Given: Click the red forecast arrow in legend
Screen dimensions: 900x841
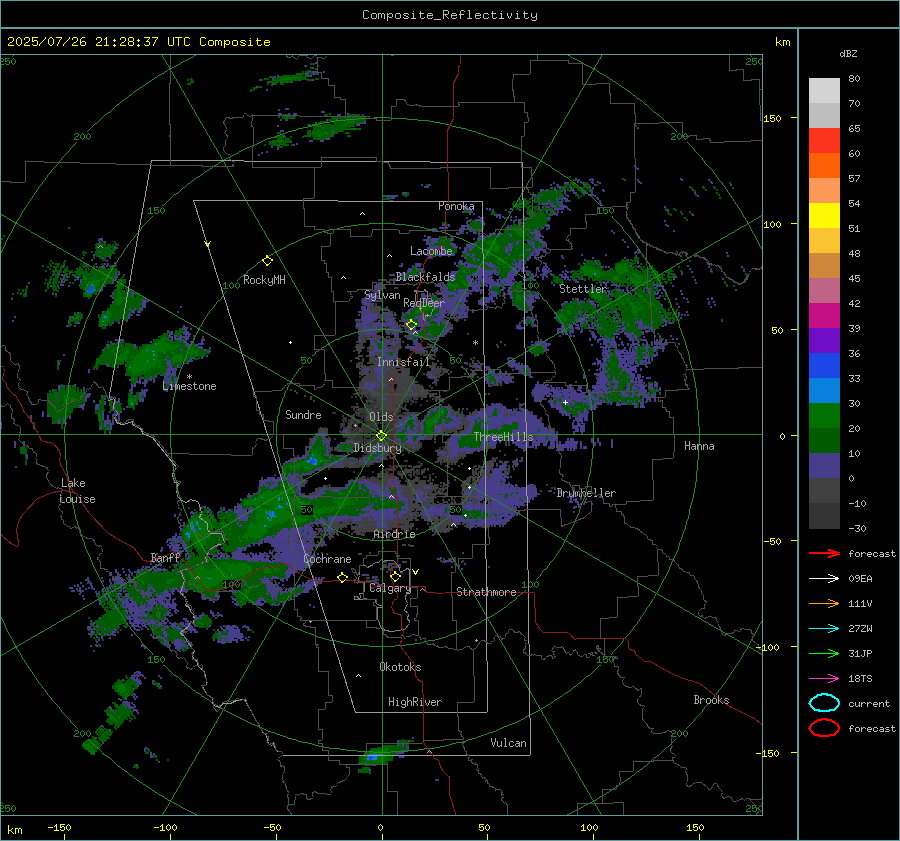Looking at the screenshot, I should [x=824, y=553].
